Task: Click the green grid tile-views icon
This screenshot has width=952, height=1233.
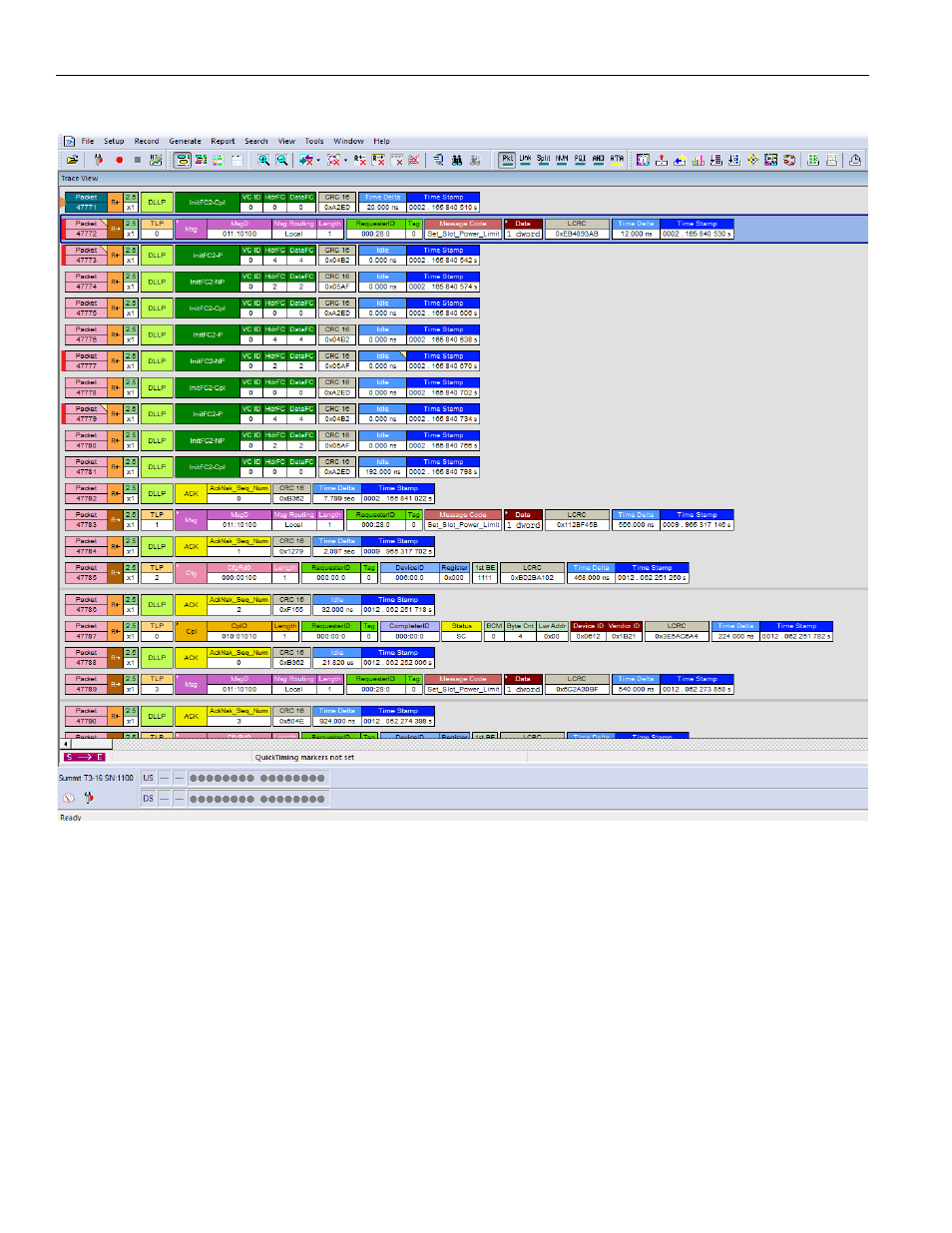Action: click(x=812, y=160)
